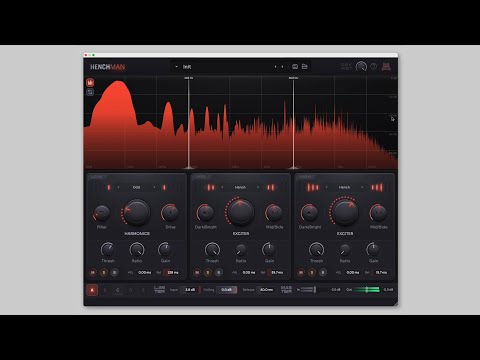Select next mode in the low band
480x360 pixels.
pyautogui.click(x=154, y=187)
